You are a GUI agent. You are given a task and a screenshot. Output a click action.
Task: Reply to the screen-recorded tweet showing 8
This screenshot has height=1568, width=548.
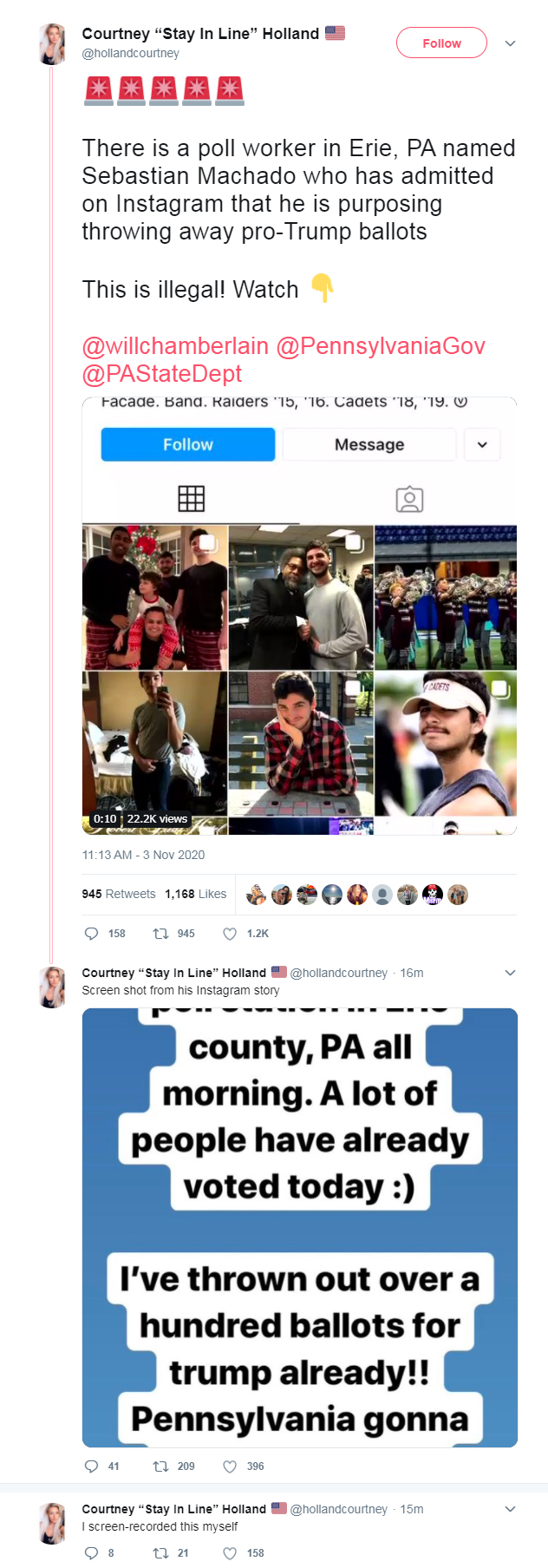click(91, 1553)
